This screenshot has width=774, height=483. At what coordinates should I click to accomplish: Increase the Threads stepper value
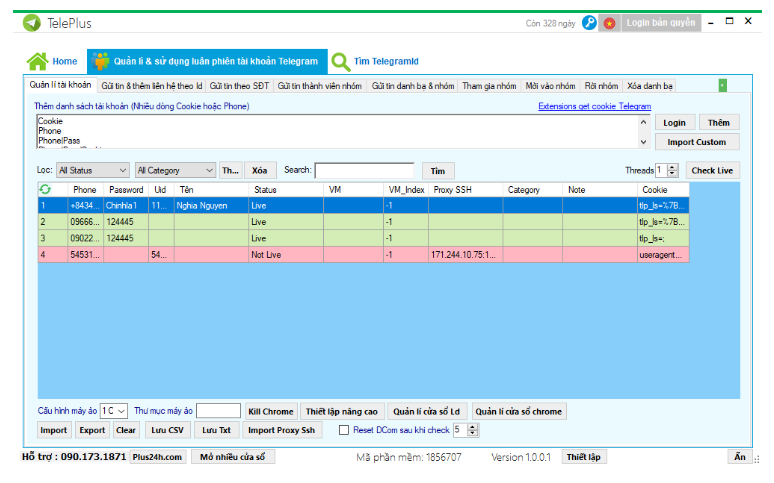[672, 167]
